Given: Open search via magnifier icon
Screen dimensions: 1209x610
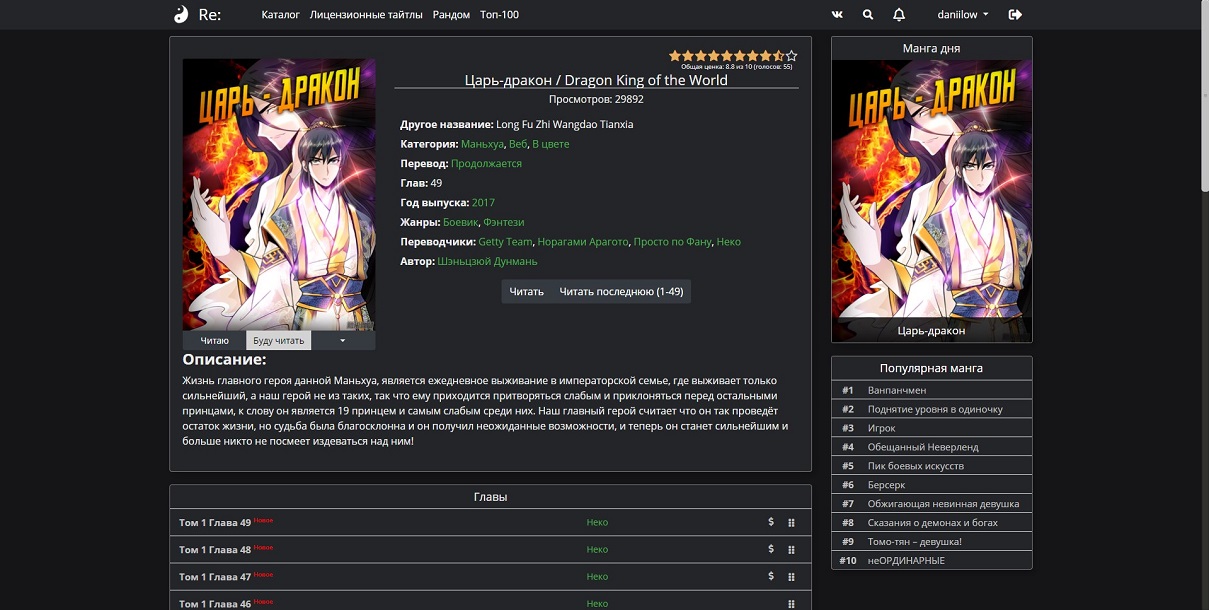Looking at the screenshot, I should [x=868, y=14].
